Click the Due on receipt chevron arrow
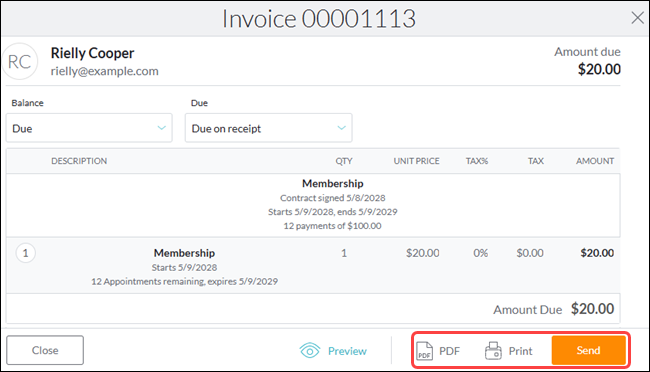 (341, 128)
